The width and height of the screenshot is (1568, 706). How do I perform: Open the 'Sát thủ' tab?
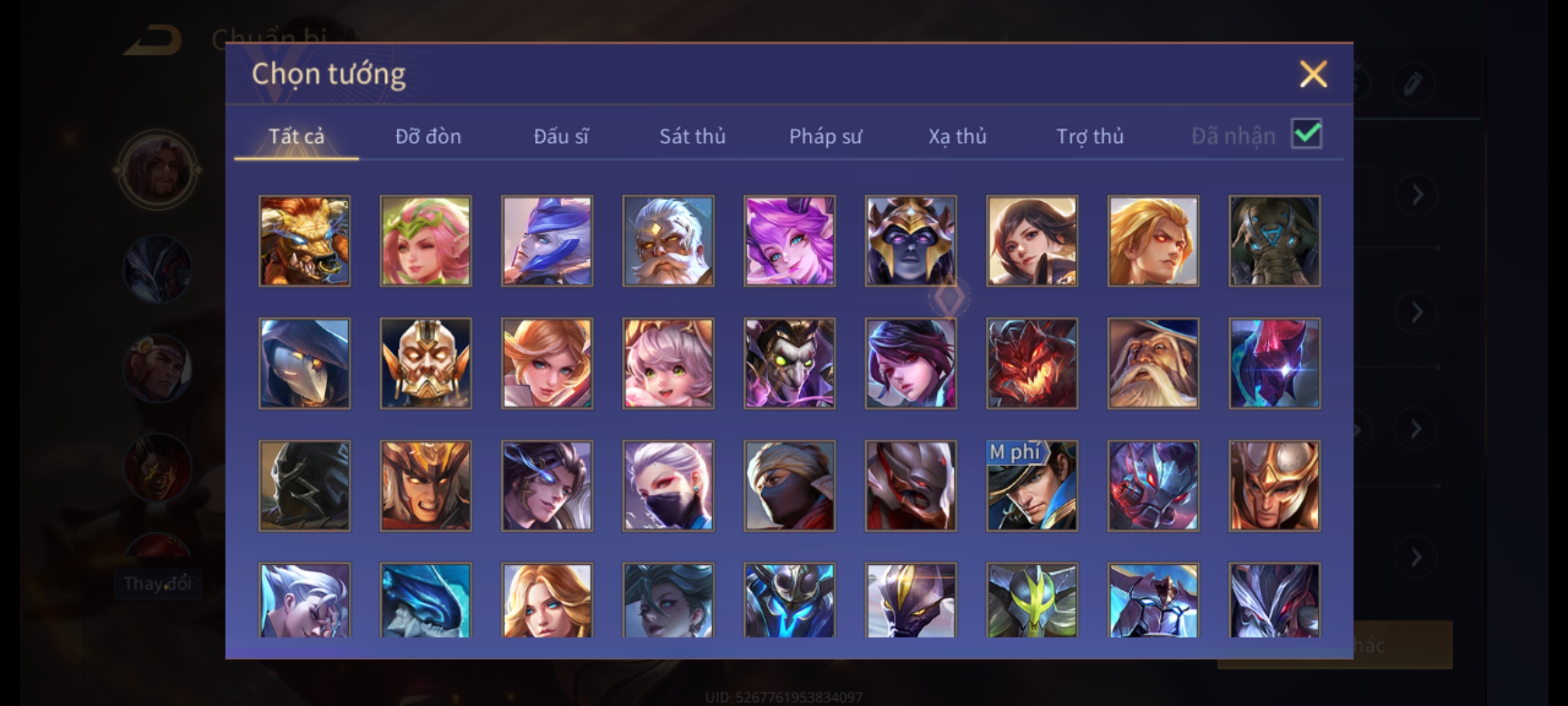pos(692,136)
